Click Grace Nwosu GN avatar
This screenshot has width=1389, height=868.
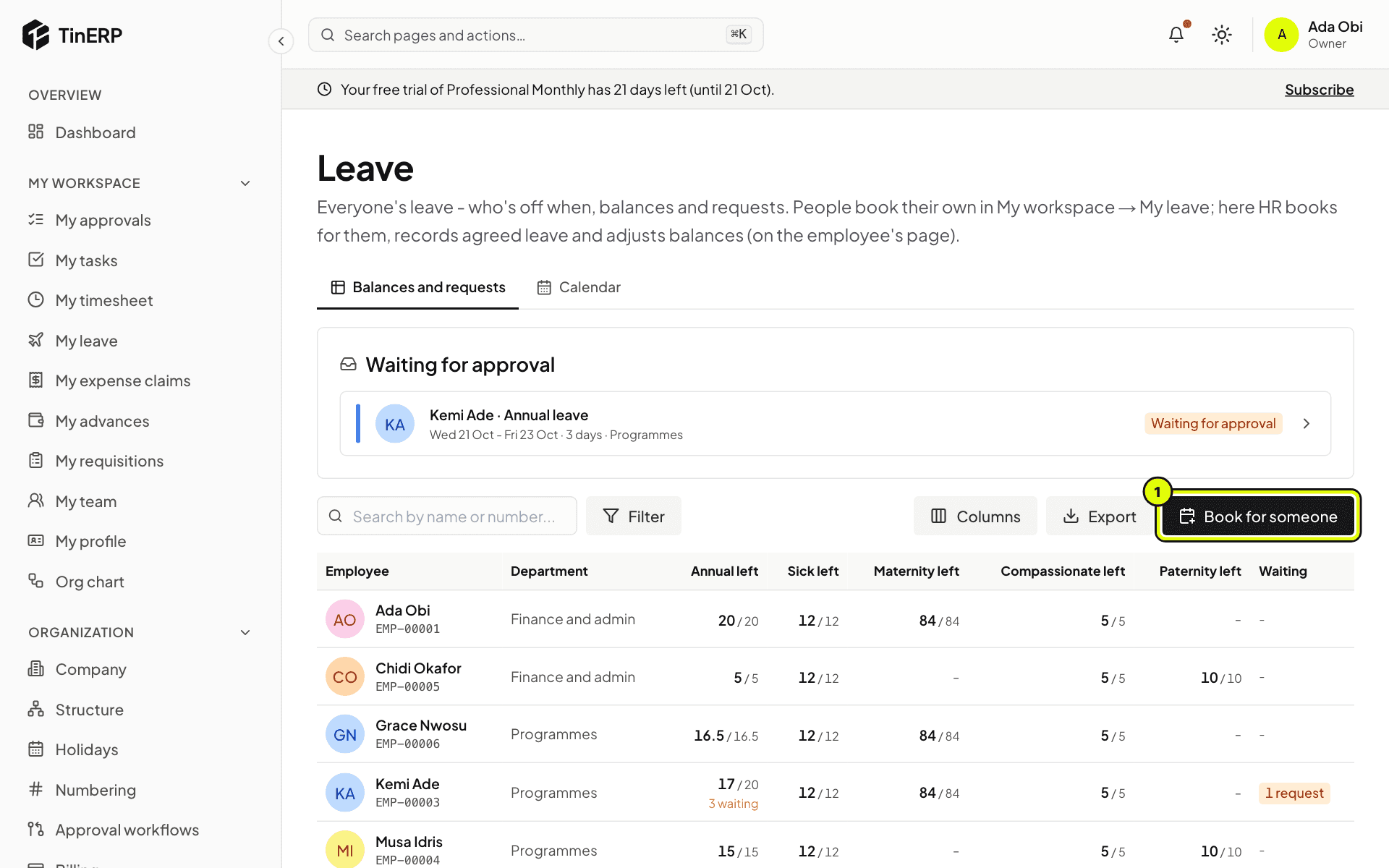[x=345, y=734]
